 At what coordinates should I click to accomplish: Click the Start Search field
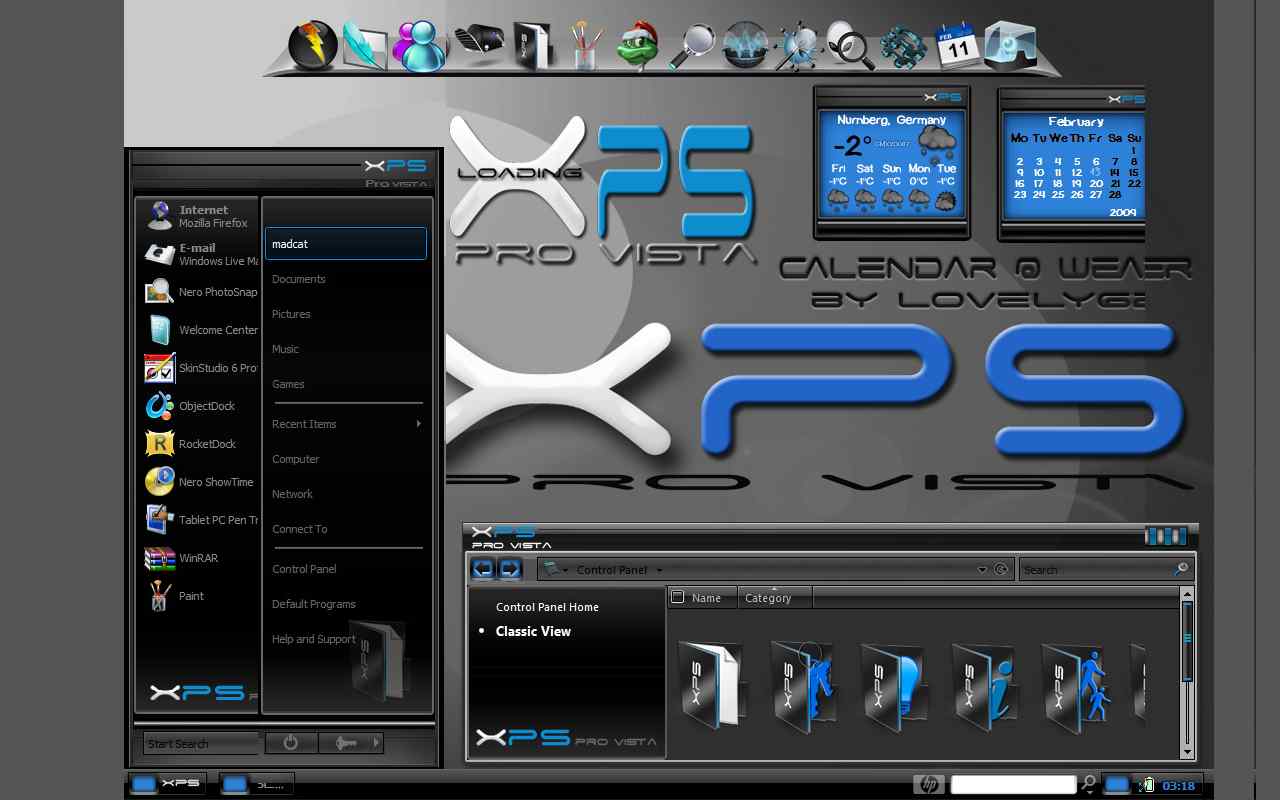coord(200,743)
